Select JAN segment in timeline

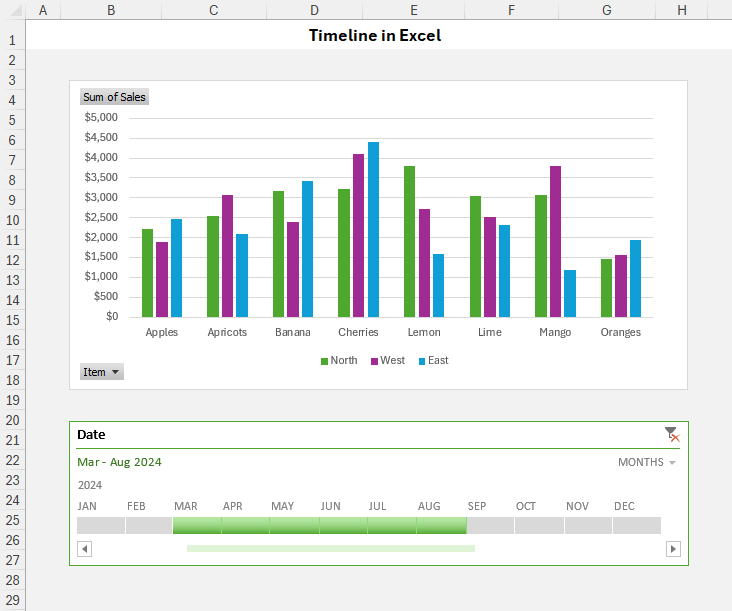pos(101,526)
